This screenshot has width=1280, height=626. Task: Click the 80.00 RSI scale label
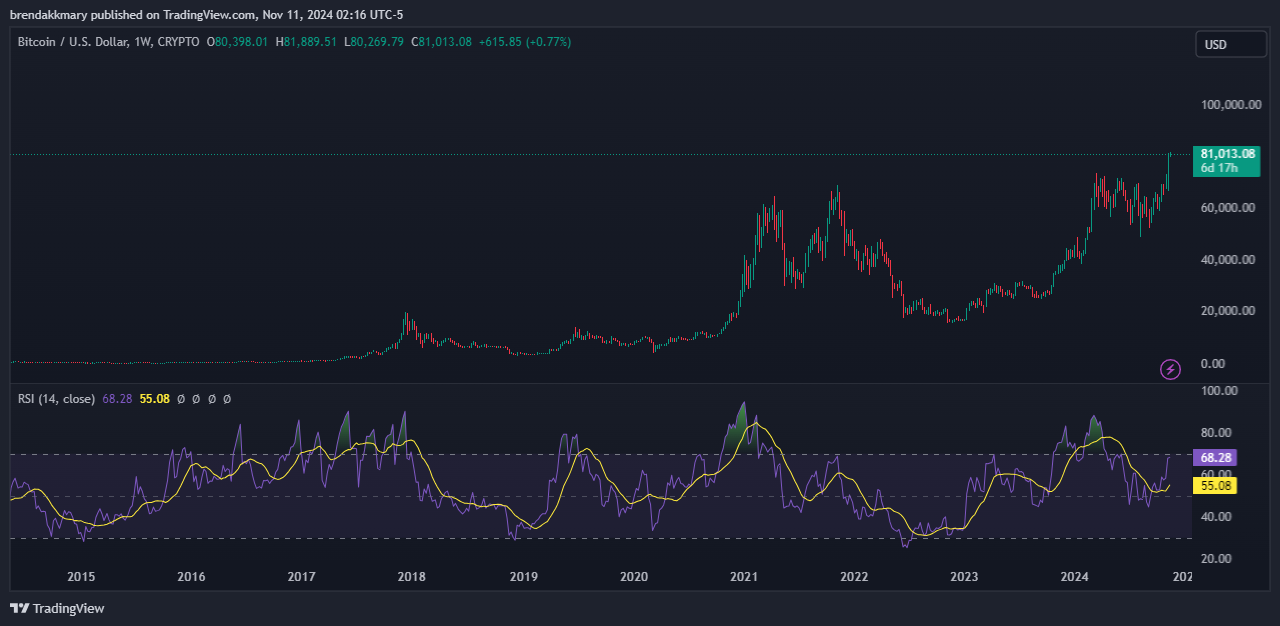(1218, 433)
